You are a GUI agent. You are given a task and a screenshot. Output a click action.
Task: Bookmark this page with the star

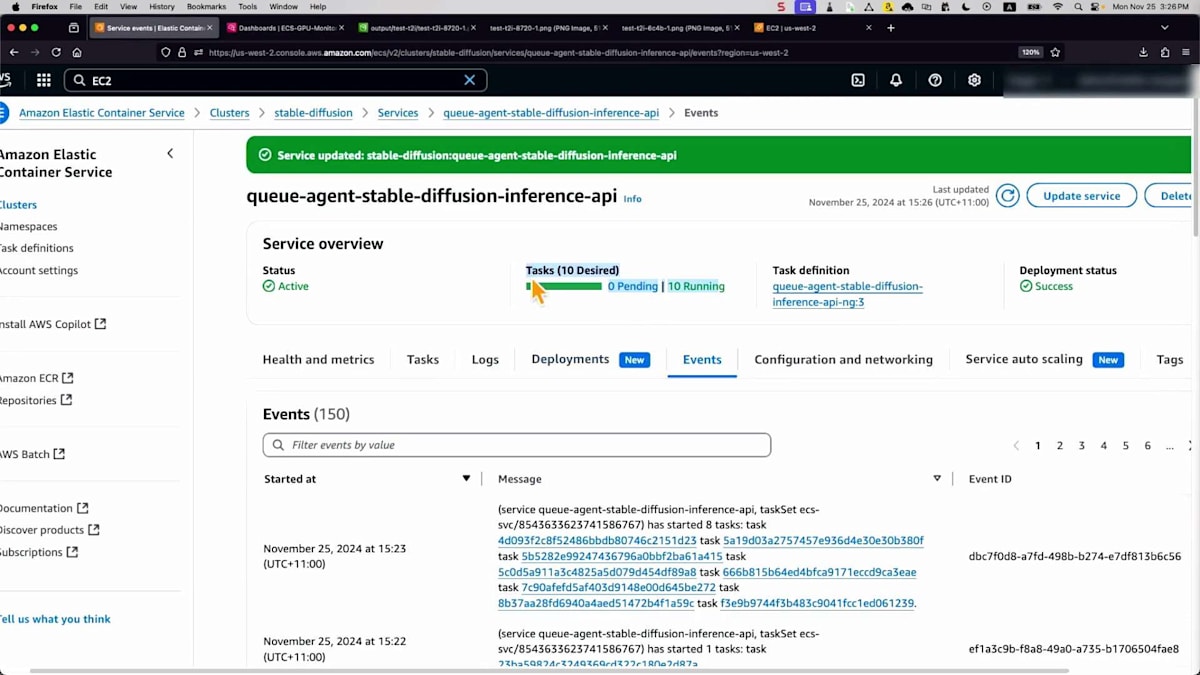tap(1055, 52)
